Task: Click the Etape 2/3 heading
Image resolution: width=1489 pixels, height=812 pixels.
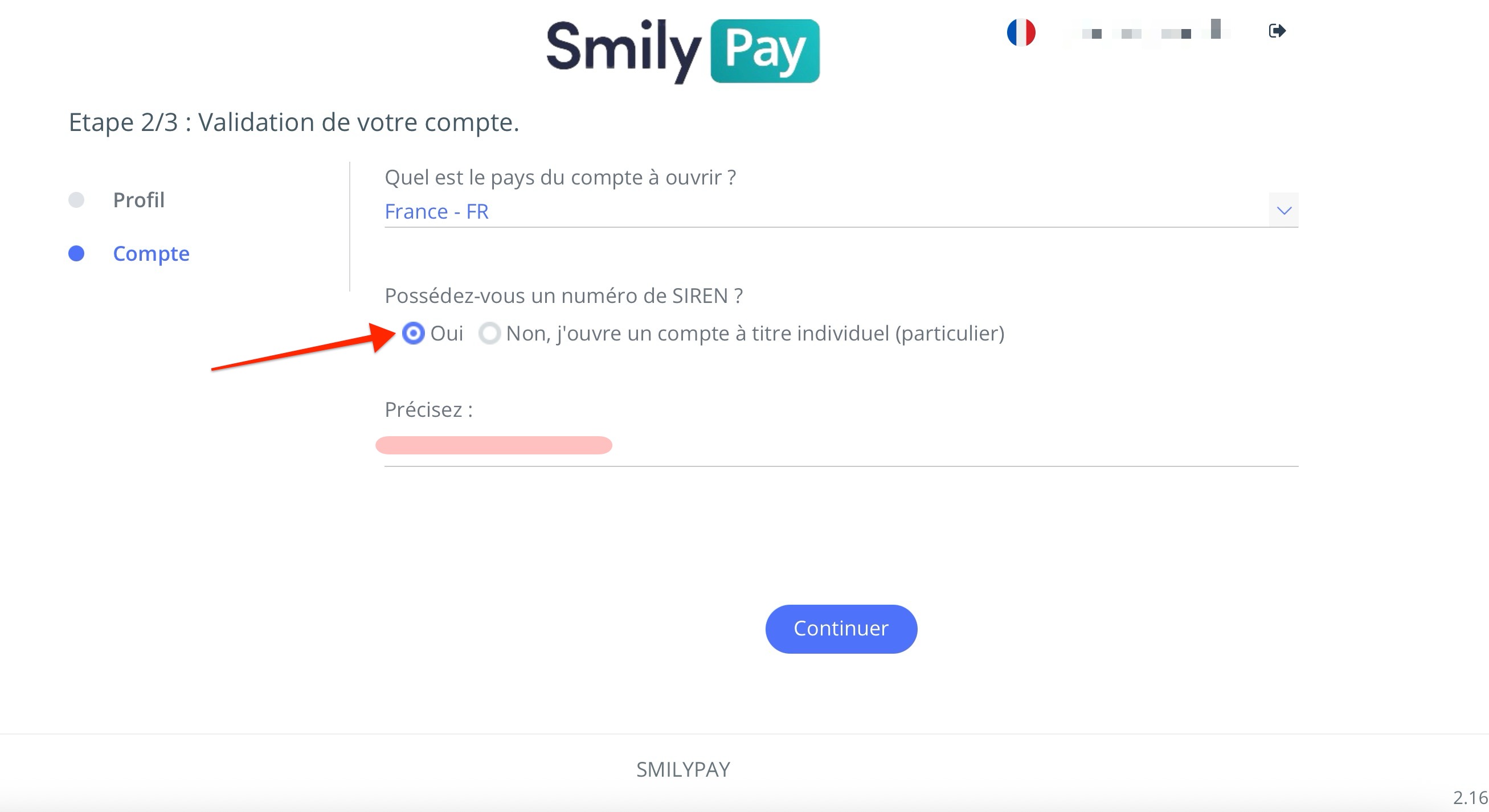Action: (293, 122)
